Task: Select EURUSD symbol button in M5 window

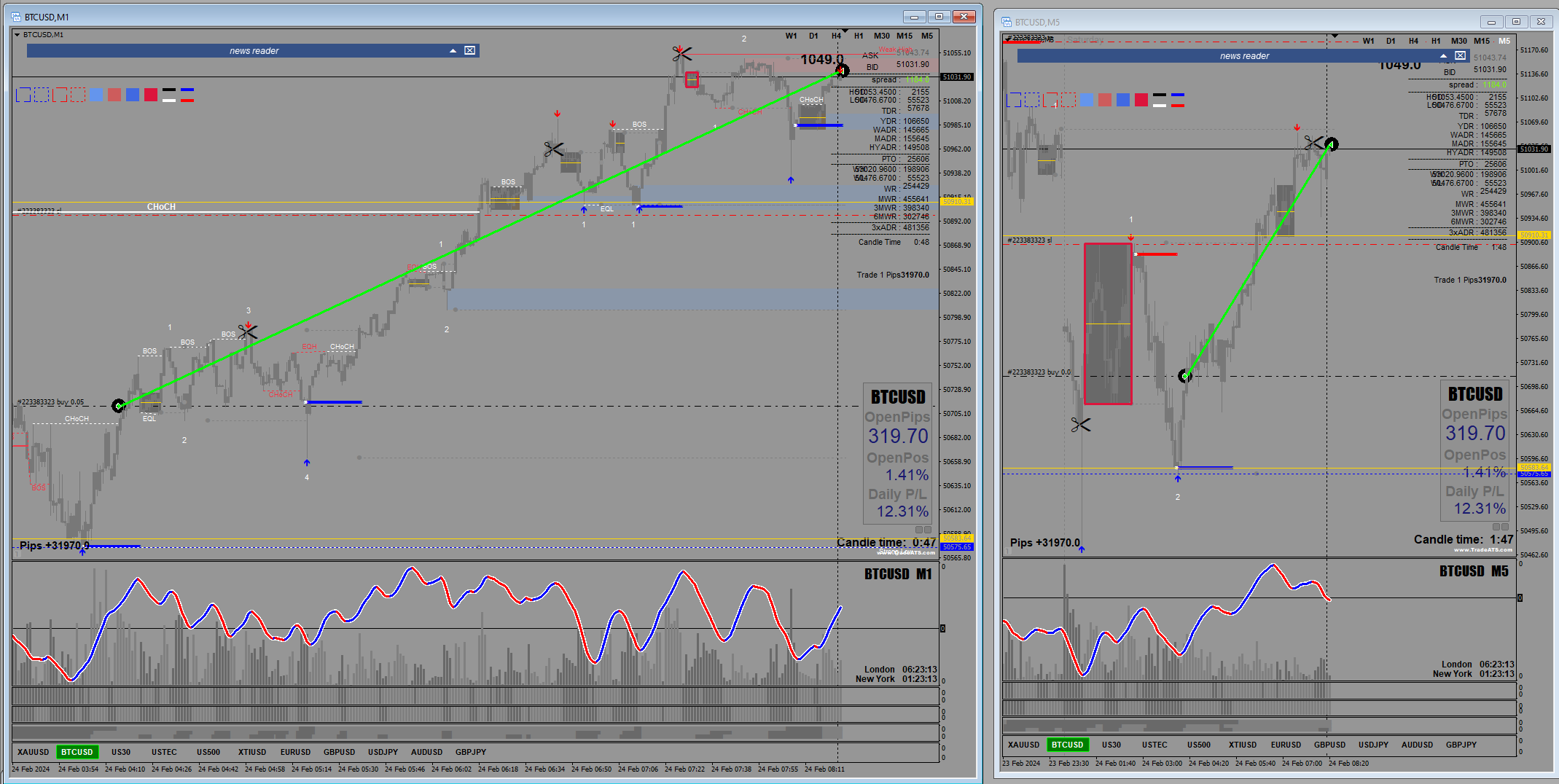Action: [x=1286, y=745]
